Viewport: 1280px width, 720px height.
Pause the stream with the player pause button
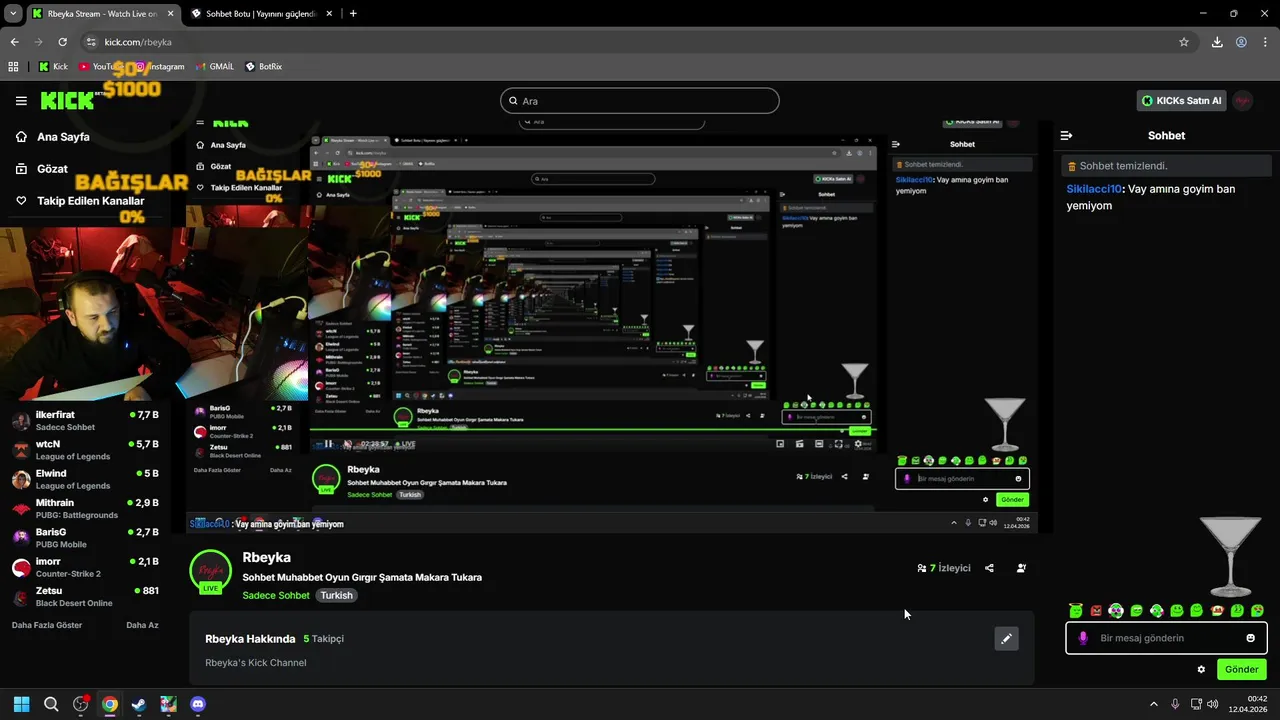328,444
